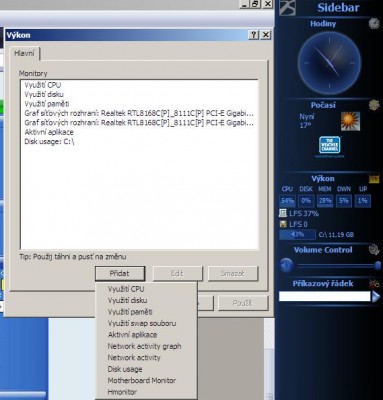The image size is (383, 400).
Task: Restore the background window with restore button
Action: click(x=256, y=4)
